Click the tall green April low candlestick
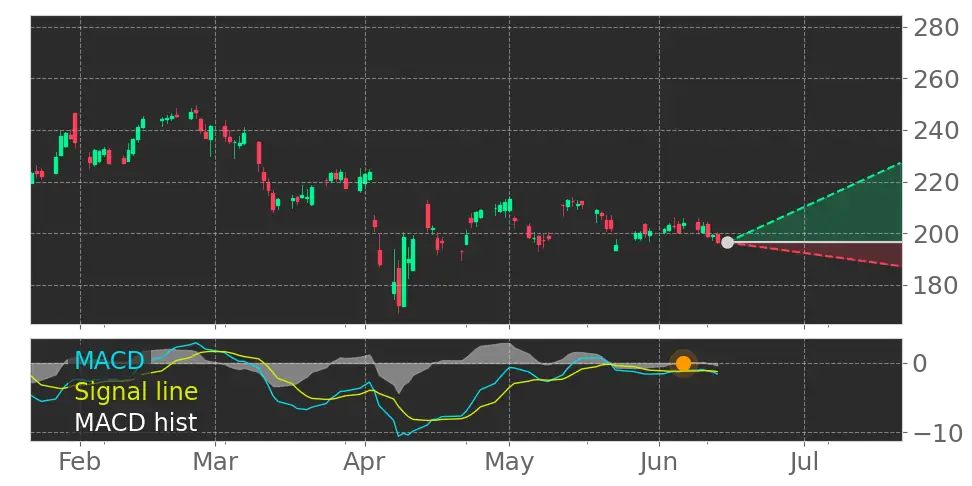Image resolution: width=972 pixels, height=486 pixels. point(404,272)
